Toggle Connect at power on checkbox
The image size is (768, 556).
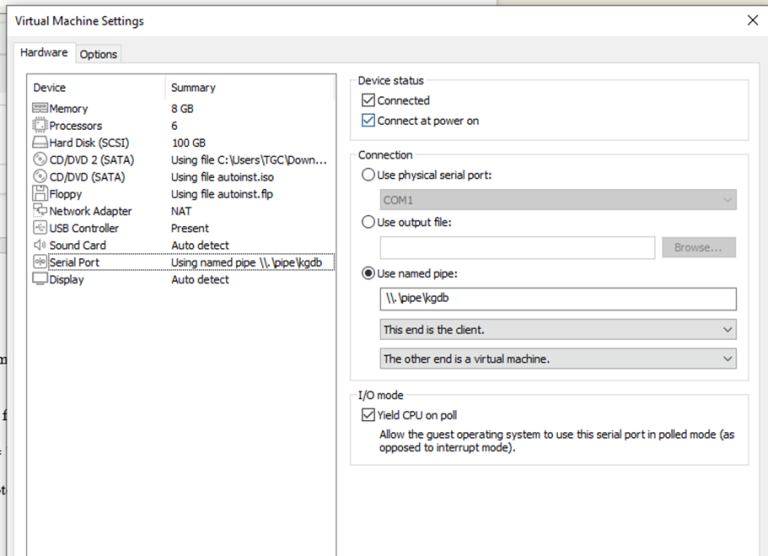coord(368,121)
